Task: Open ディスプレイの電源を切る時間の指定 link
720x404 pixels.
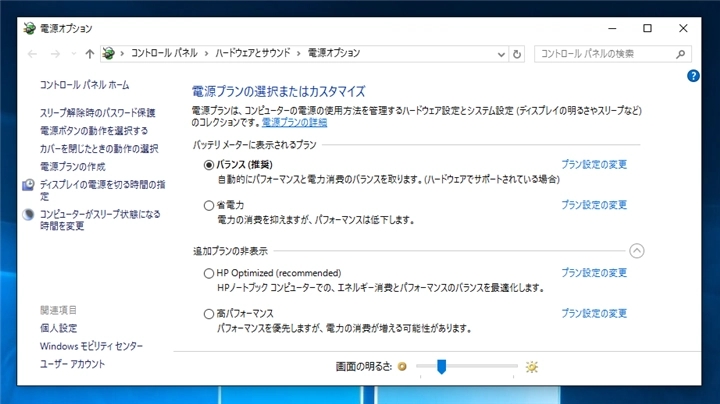Action: (x=102, y=191)
